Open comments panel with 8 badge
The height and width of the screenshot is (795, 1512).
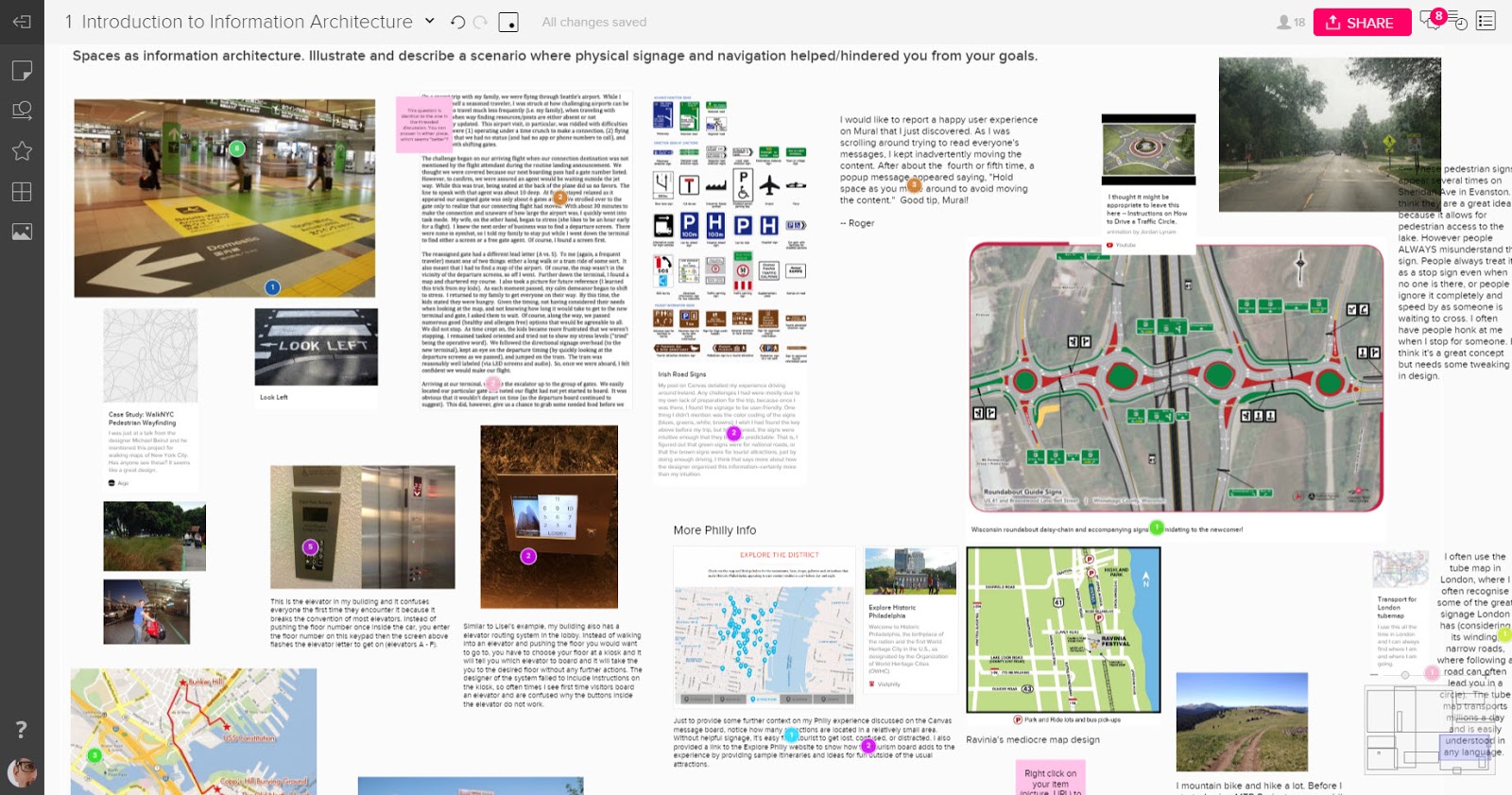tap(1432, 21)
